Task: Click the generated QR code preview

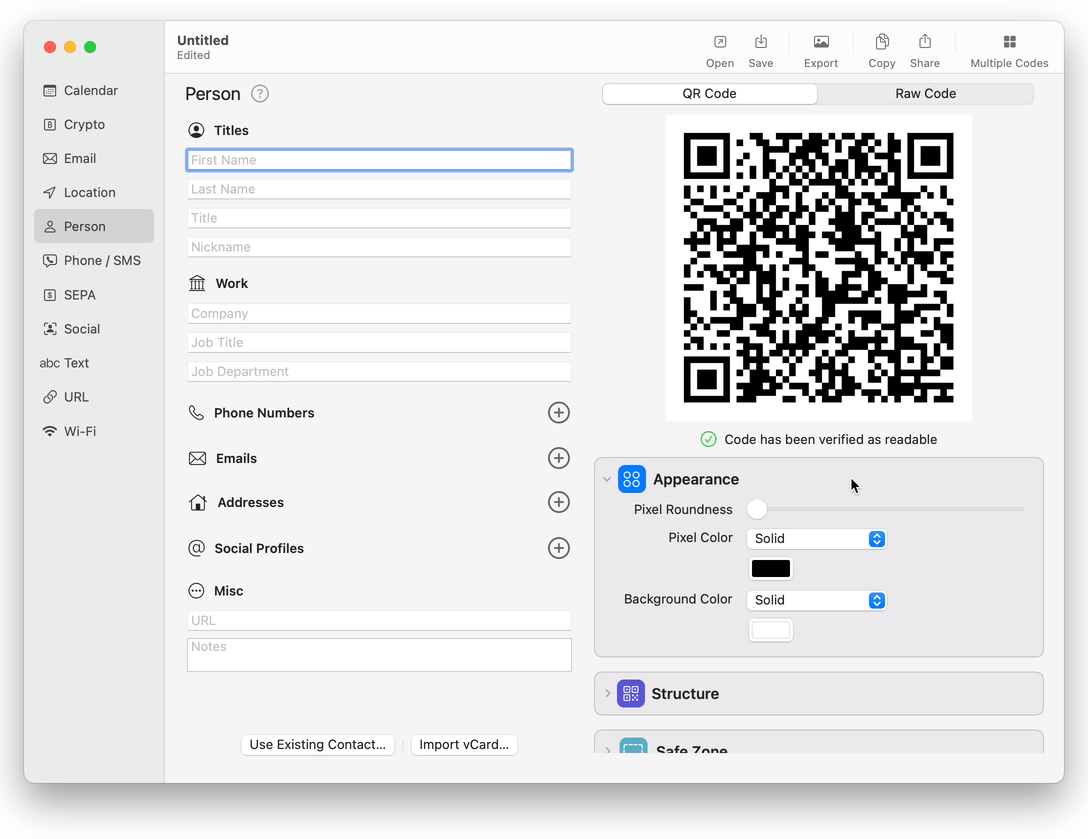Action: [818, 268]
